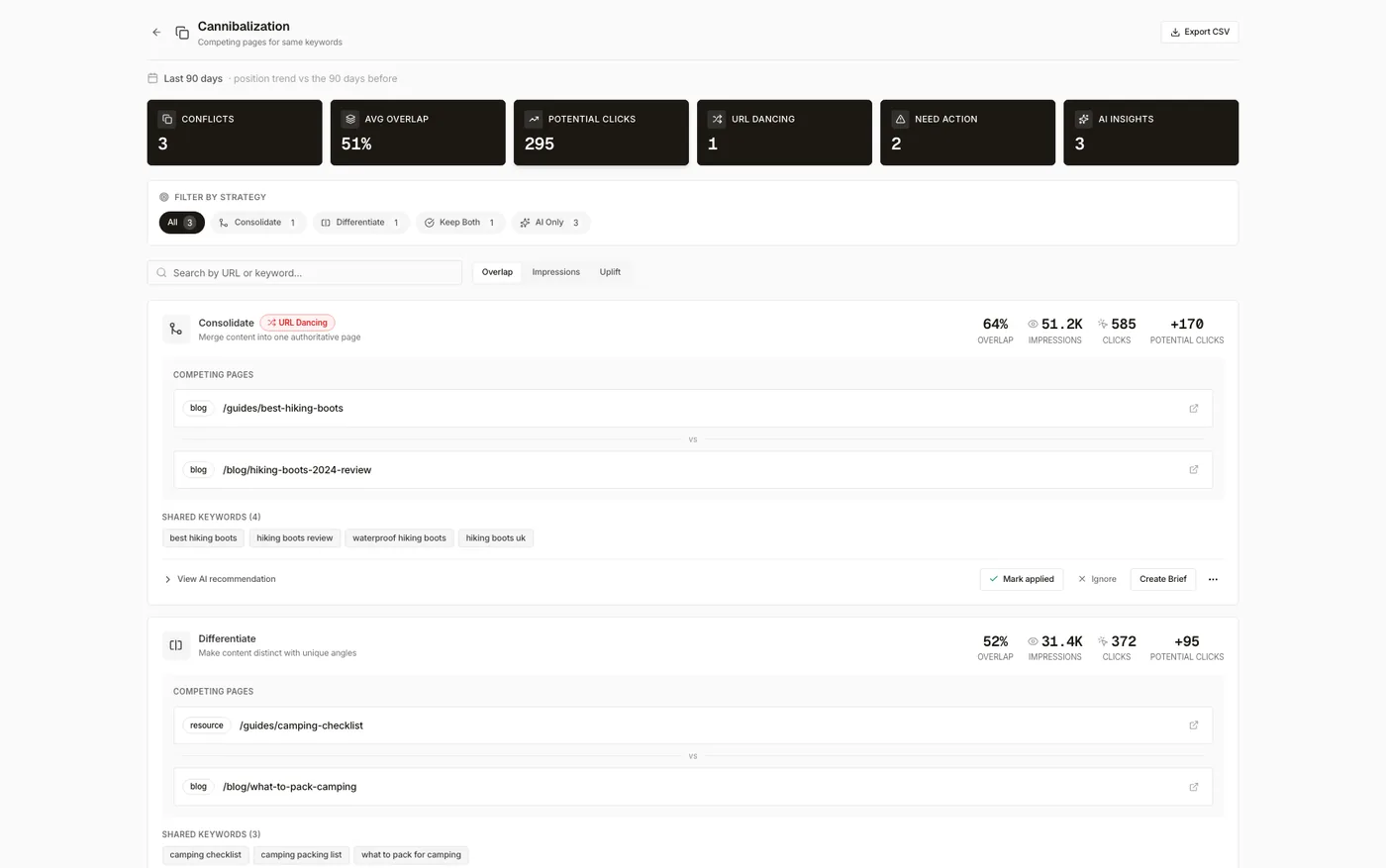Filter by Differentiate strategy
The image size is (1386, 868).
click(x=361, y=223)
